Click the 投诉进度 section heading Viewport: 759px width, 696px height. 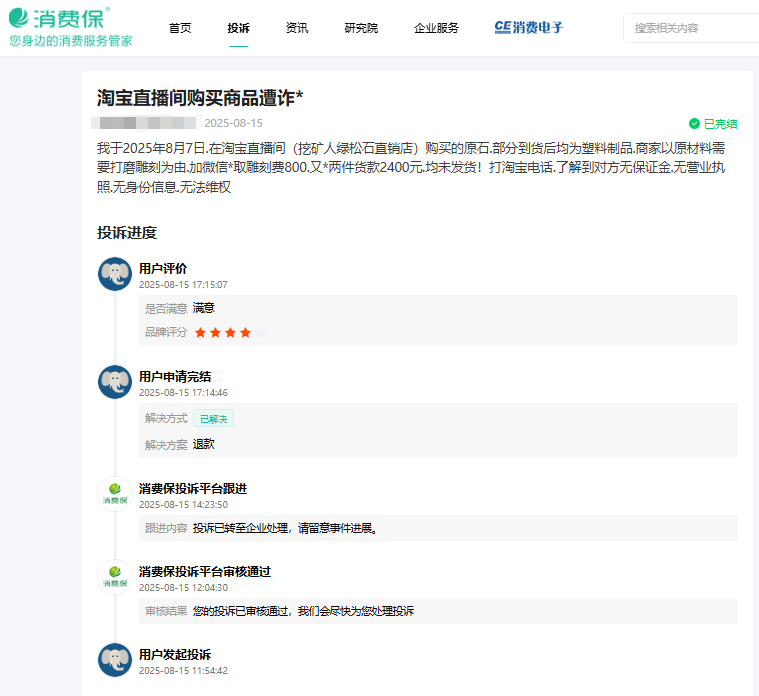[127, 233]
